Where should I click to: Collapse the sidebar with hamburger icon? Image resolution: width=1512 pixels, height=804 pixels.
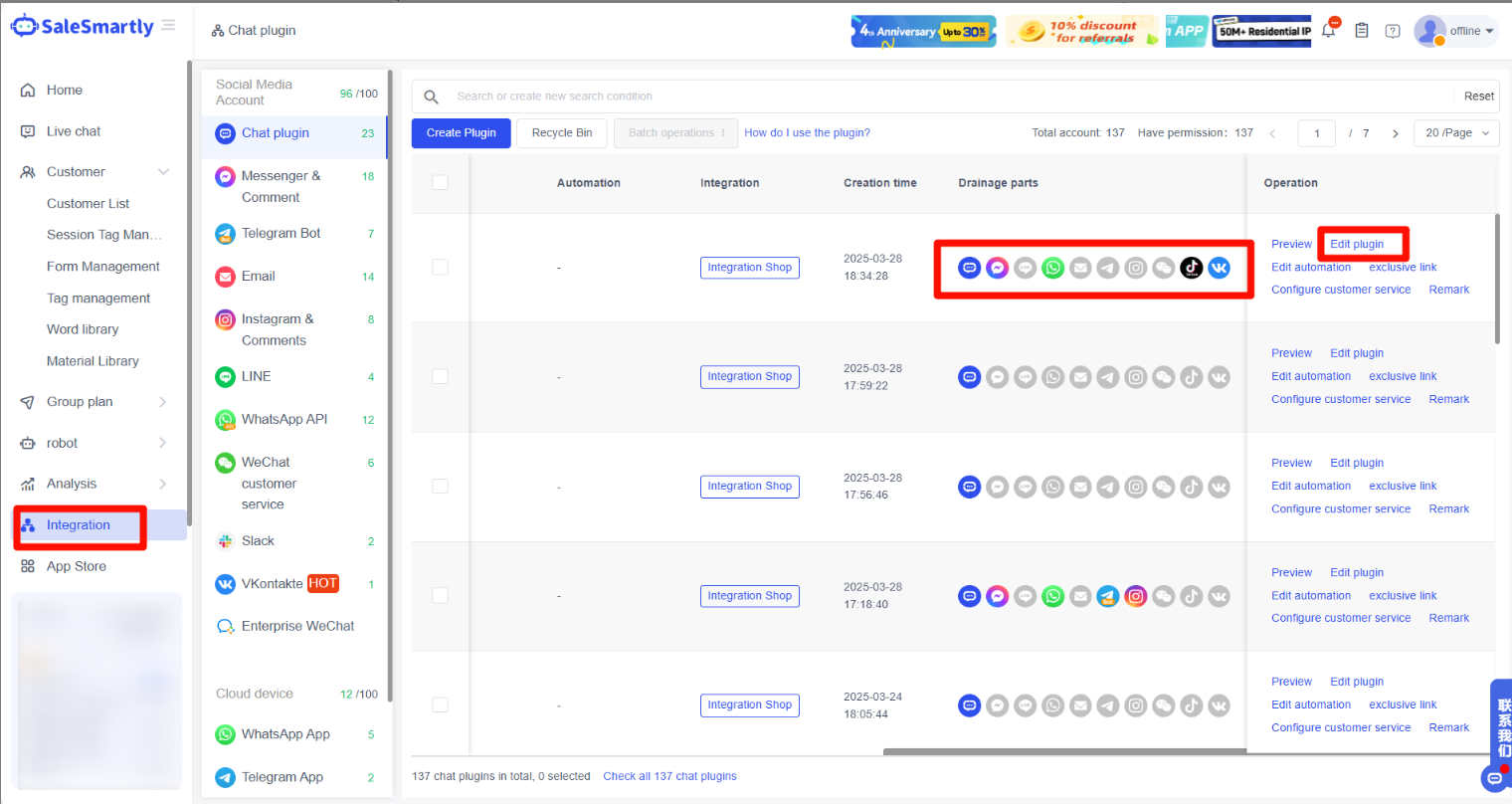pos(168,25)
